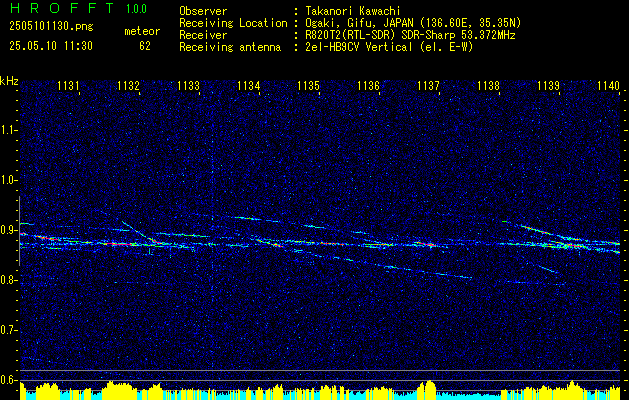
Task: Click the meteor count 62
Action: 145,46
